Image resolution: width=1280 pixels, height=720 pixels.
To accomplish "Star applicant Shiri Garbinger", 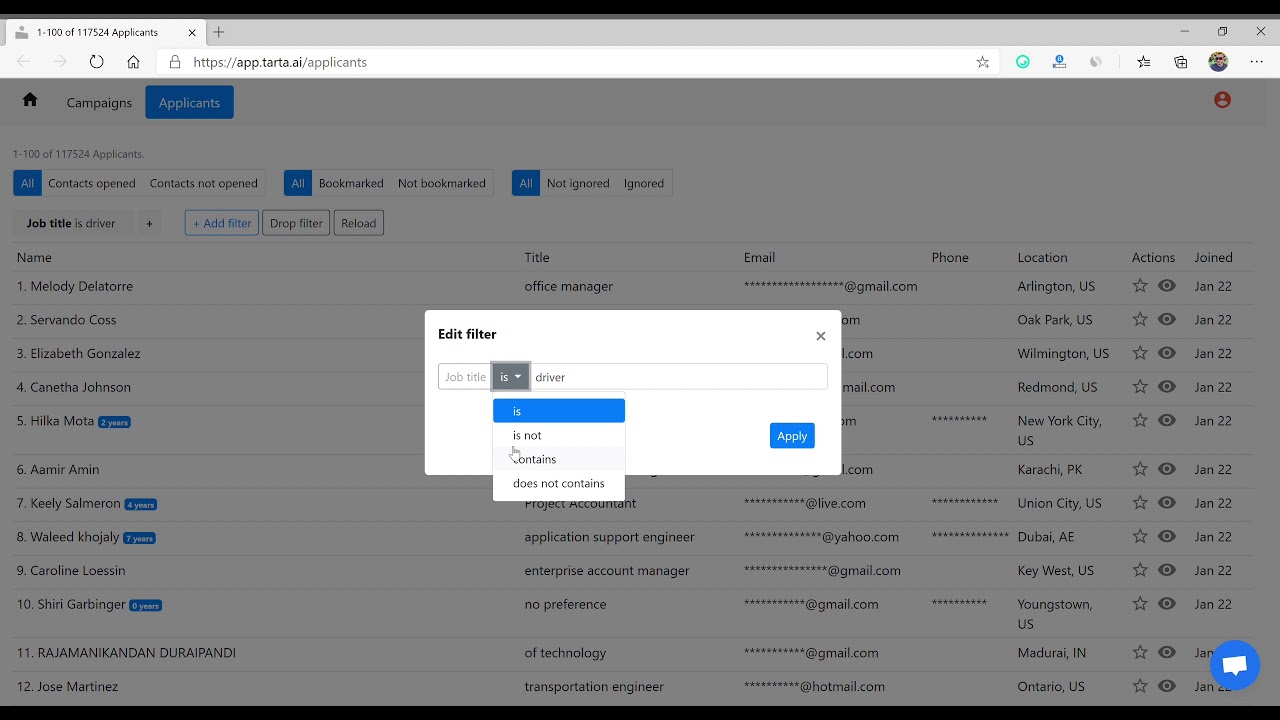I will [x=1140, y=604].
